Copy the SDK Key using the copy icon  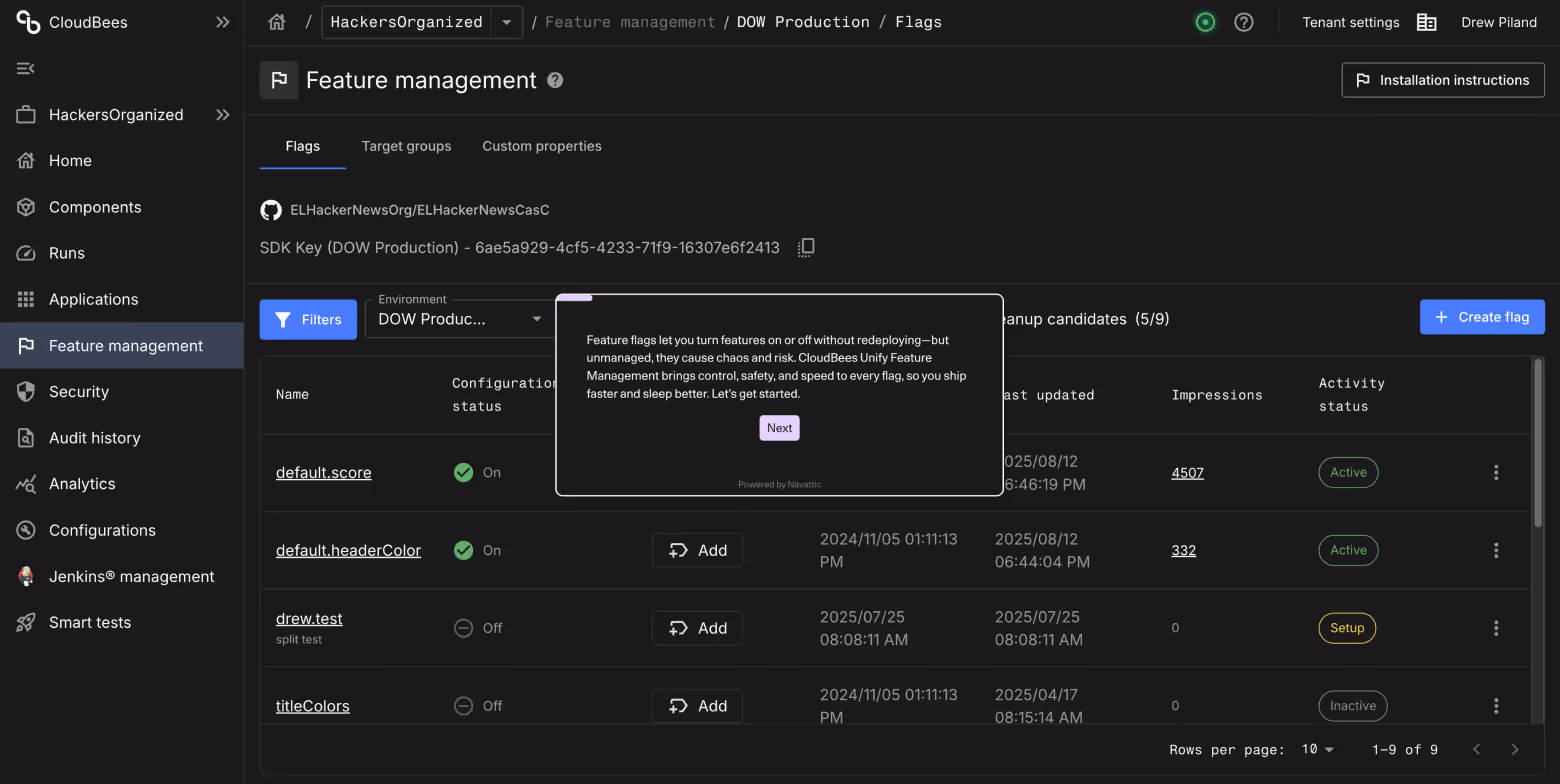coord(806,247)
